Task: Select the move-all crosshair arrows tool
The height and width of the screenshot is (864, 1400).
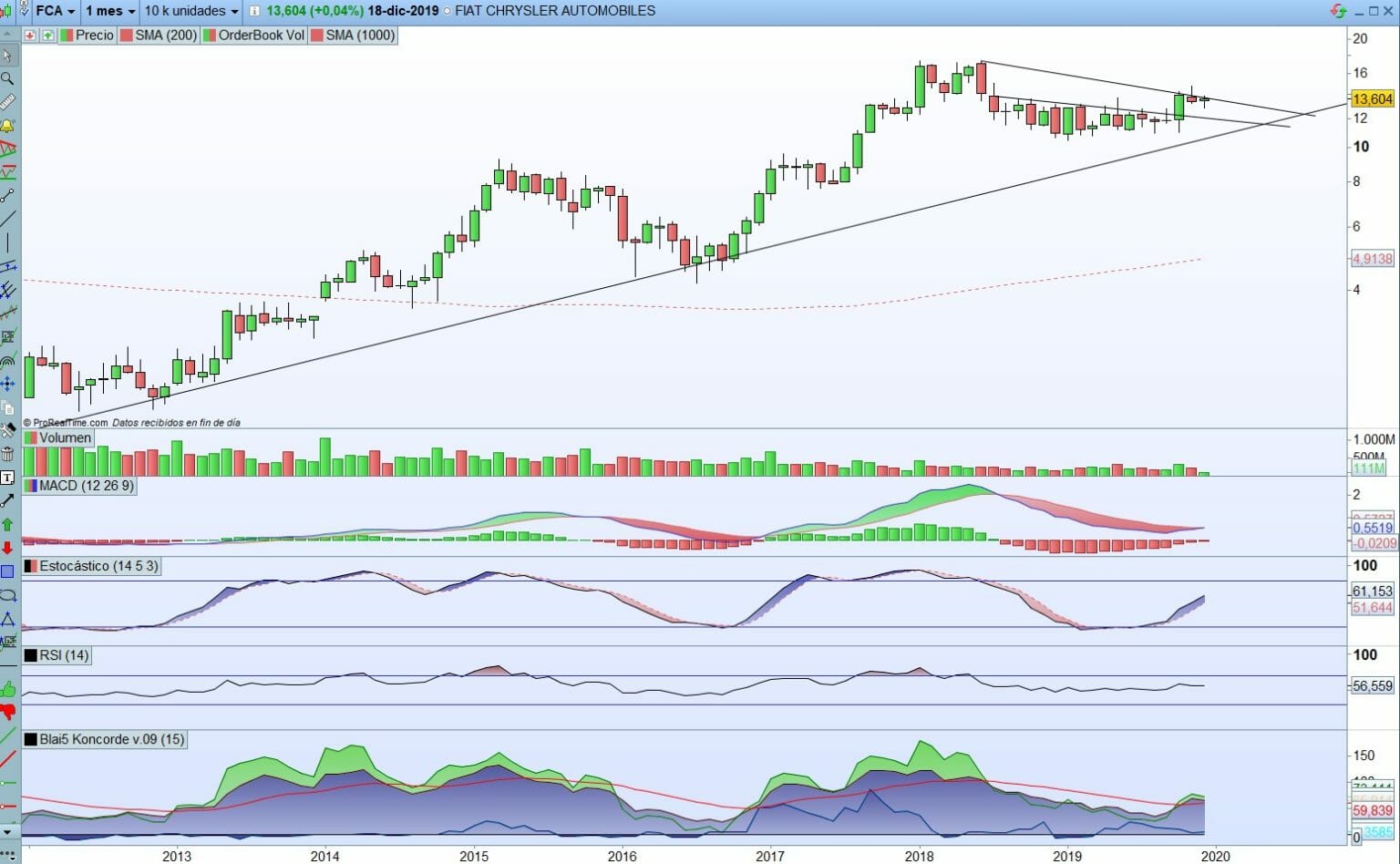Action: coord(7,384)
